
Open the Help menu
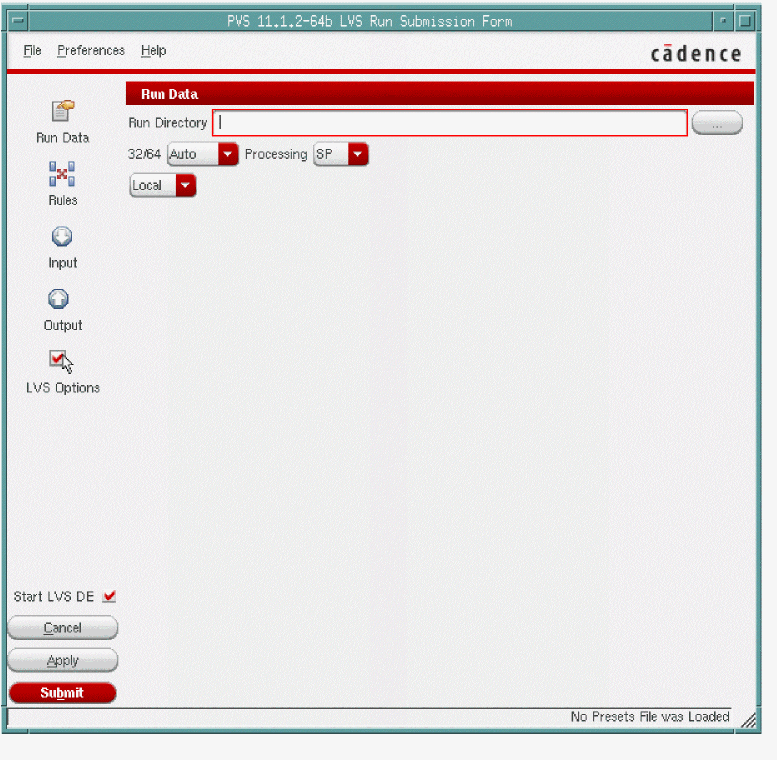coord(154,51)
